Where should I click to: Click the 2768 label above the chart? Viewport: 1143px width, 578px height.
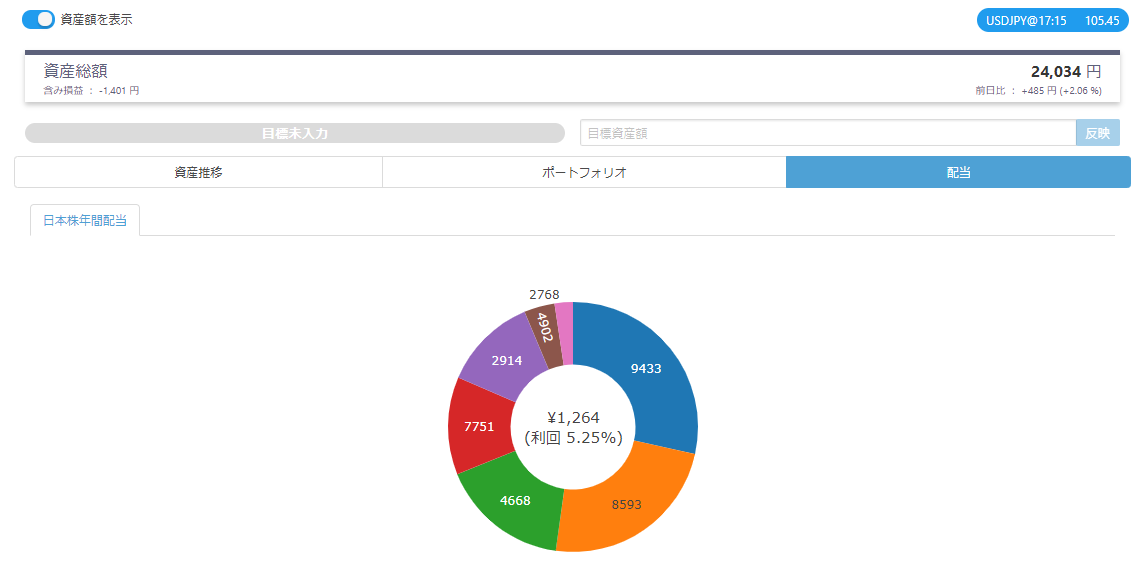click(x=544, y=294)
